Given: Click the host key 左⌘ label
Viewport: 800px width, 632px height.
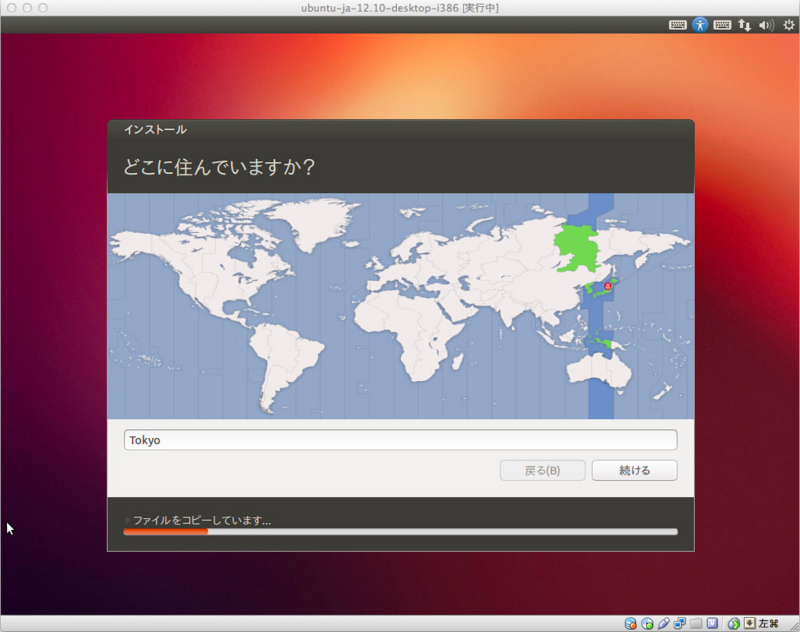Looking at the screenshot, I should click(768, 623).
